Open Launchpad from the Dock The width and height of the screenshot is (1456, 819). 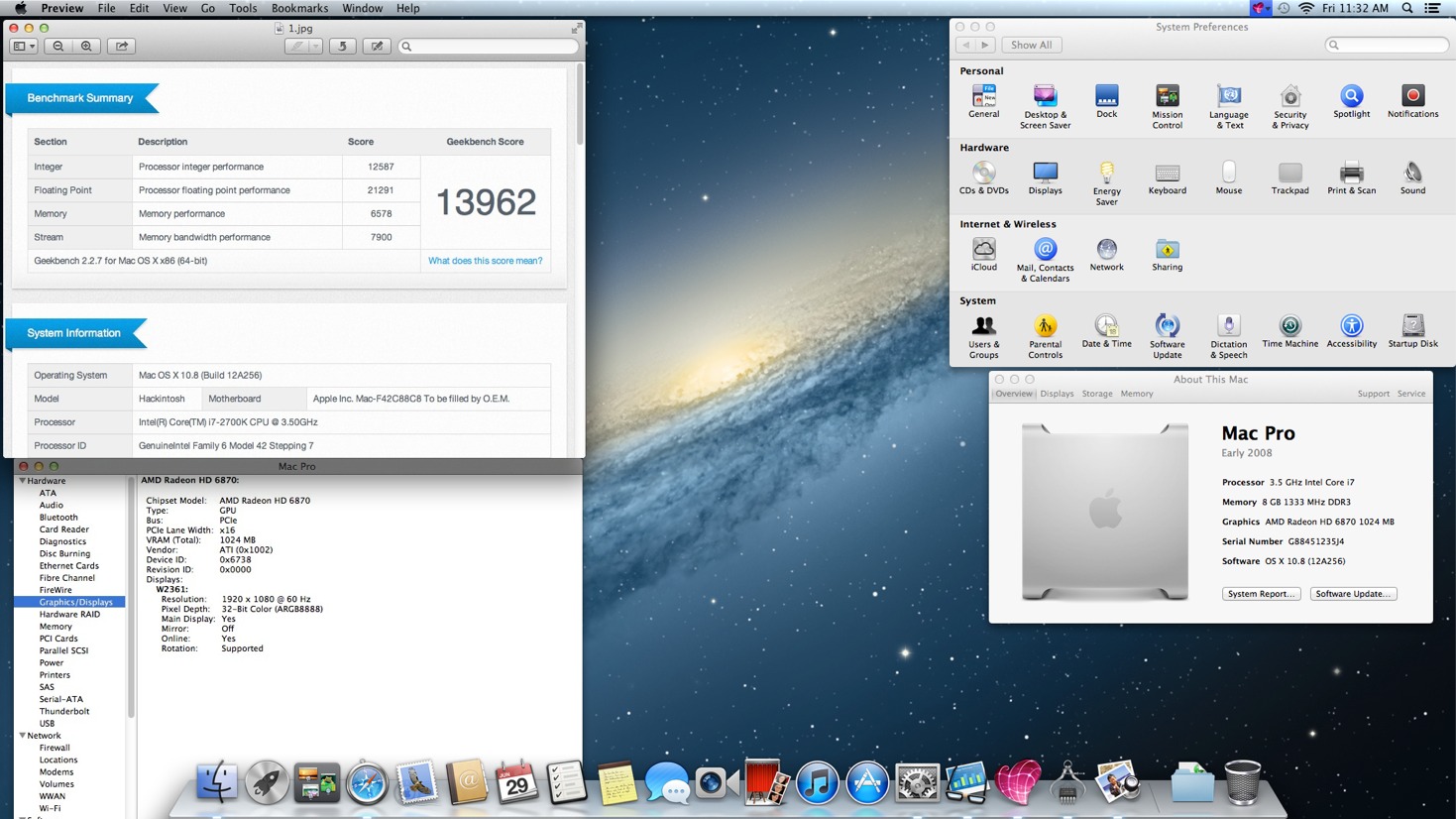click(267, 782)
